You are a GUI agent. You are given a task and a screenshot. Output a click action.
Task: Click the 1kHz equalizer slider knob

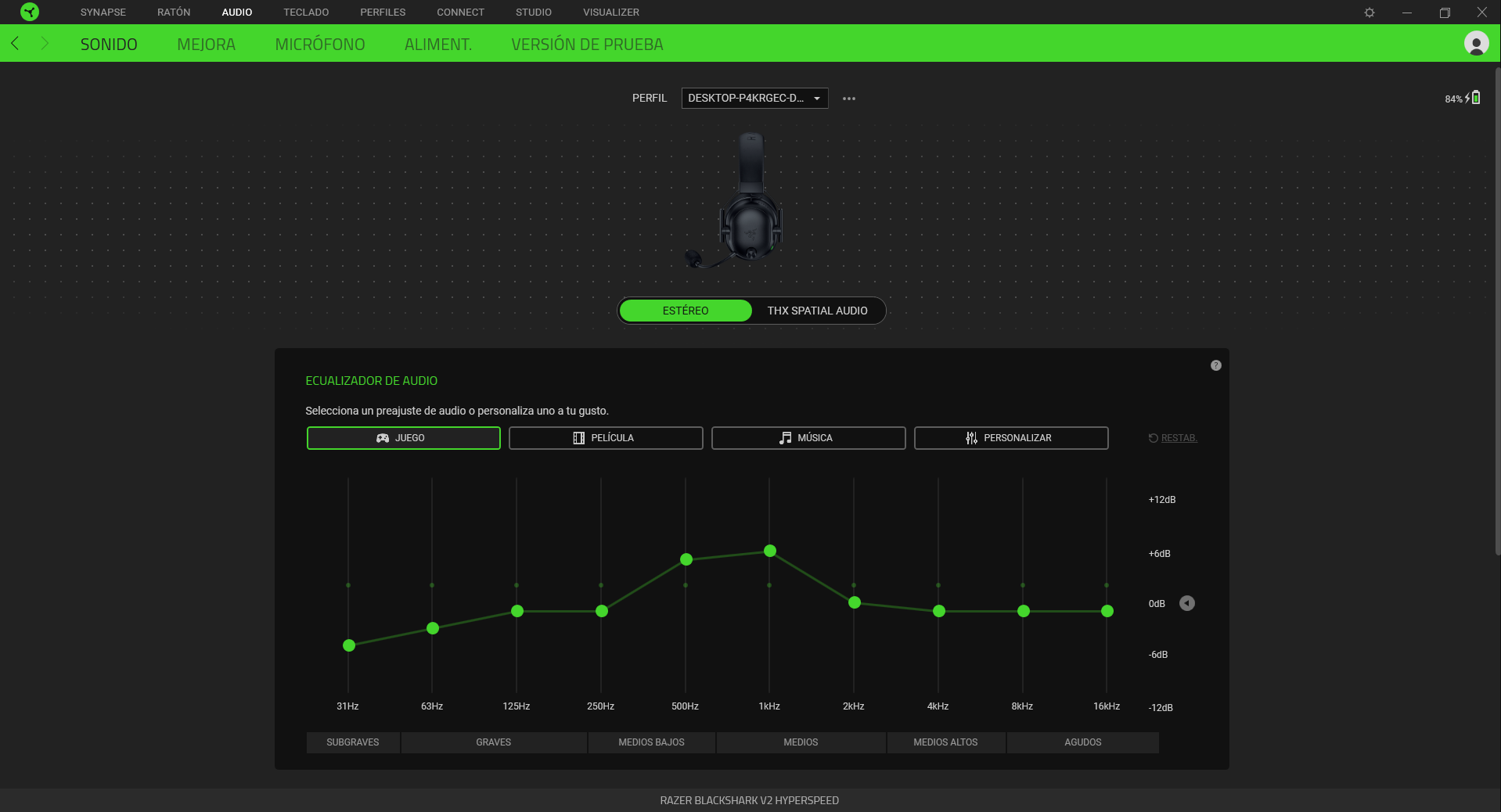pos(770,551)
